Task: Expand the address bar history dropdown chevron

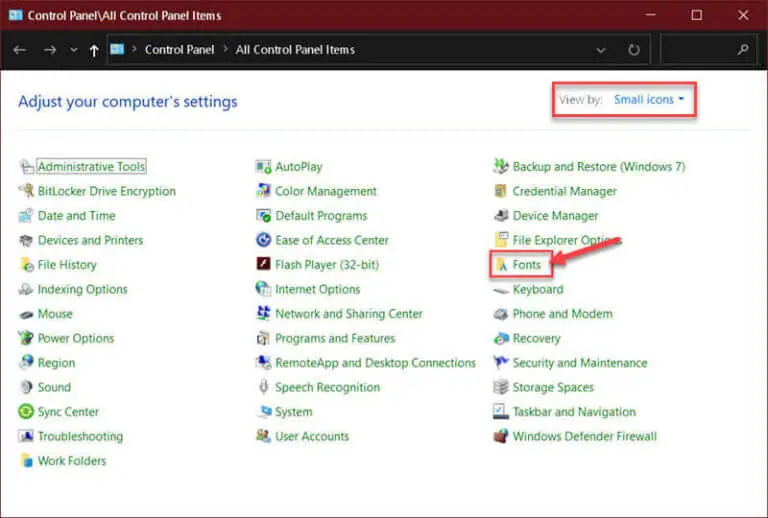Action: tap(601, 50)
